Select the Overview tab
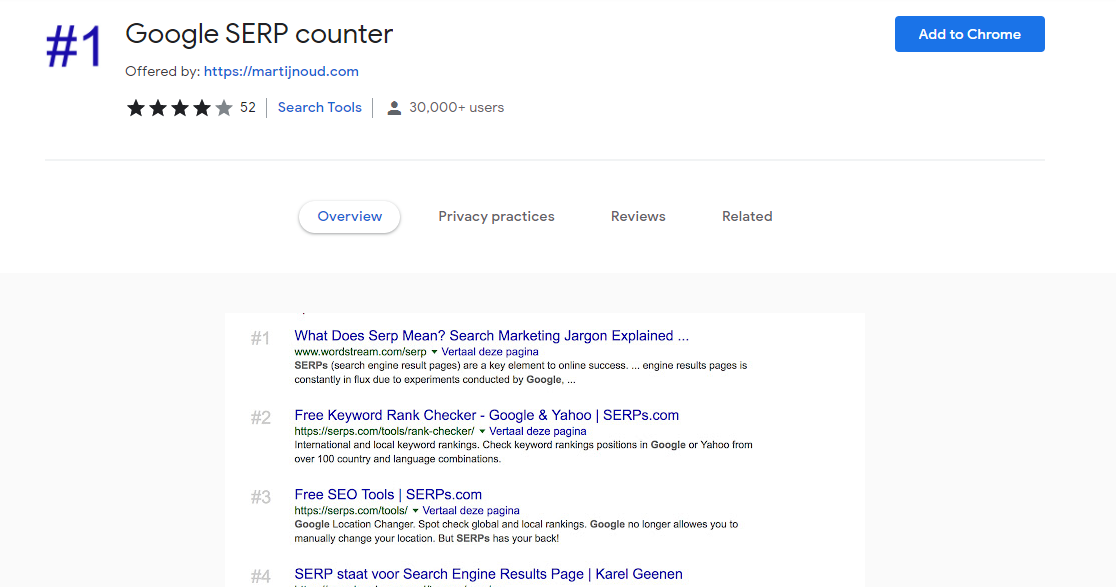Screen dimensions: 1116x587 coord(349,216)
